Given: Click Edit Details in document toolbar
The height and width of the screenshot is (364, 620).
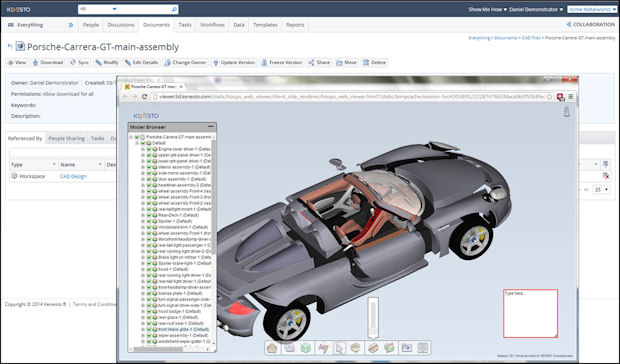Looking at the screenshot, I should tap(142, 62).
